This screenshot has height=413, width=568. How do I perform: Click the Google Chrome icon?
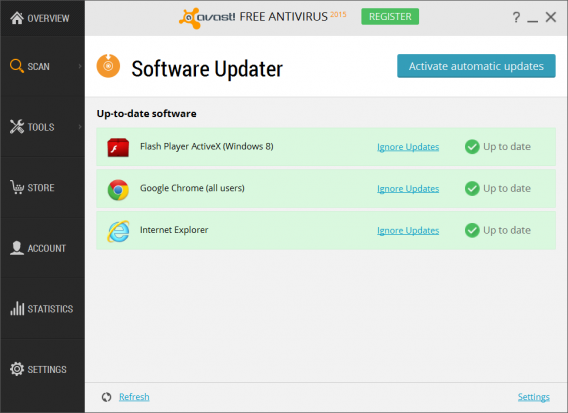tap(118, 189)
